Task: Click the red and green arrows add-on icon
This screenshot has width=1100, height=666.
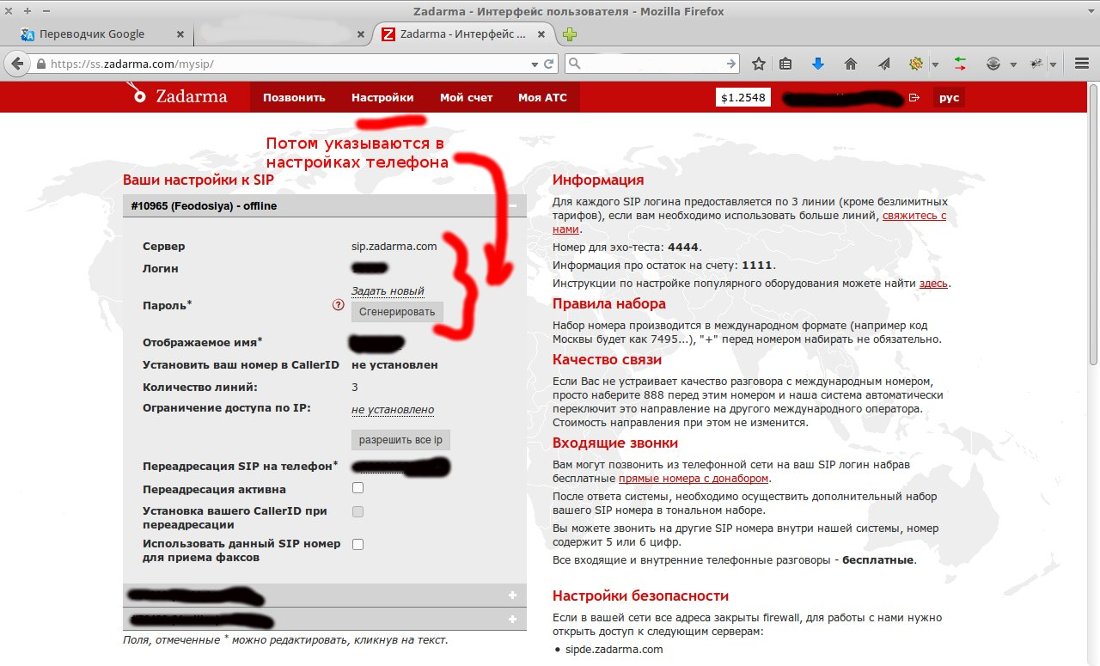Action: click(x=960, y=64)
